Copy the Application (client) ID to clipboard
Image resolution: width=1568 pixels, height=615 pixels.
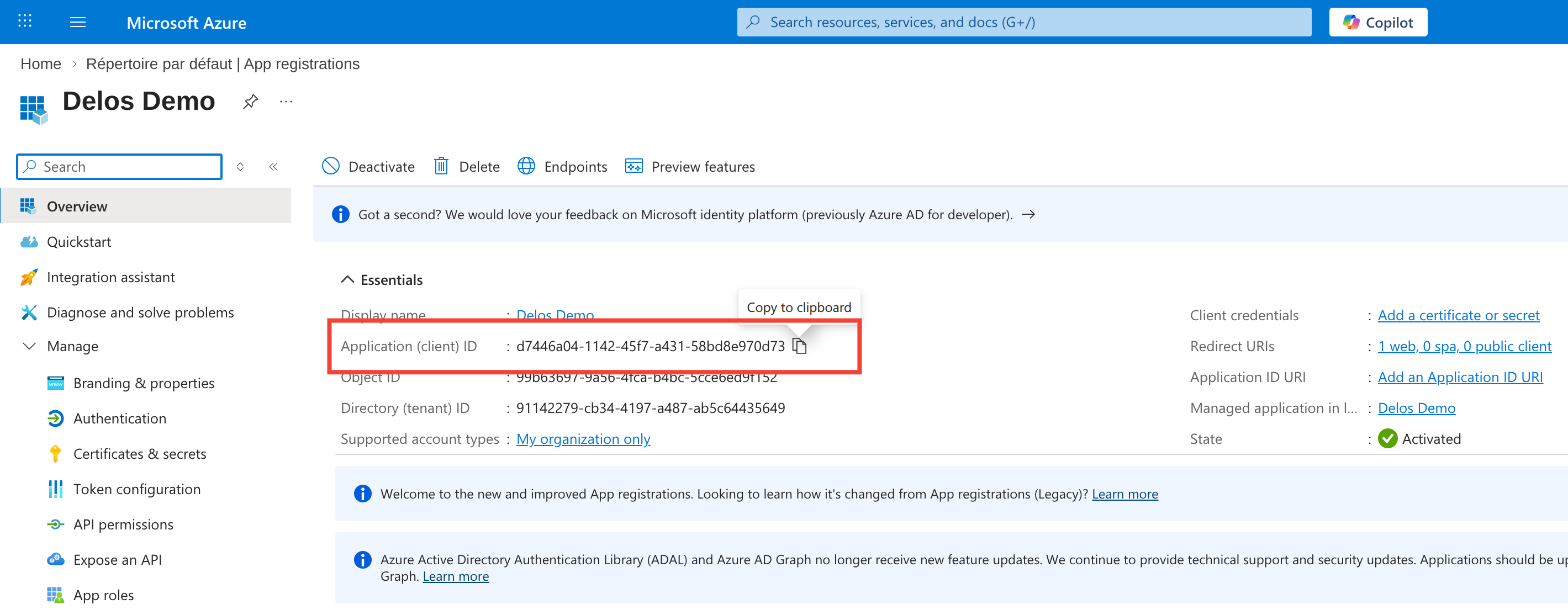coord(799,346)
